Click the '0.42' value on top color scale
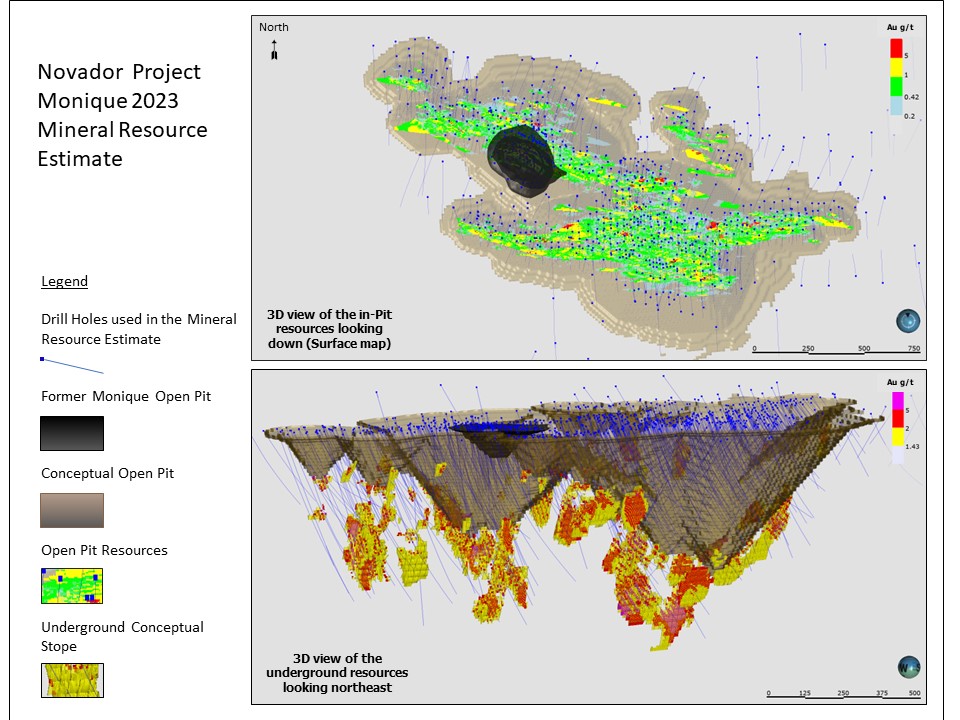The width and height of the screenshot is (960, 720). pyautogui.click(x=911, y=97)
